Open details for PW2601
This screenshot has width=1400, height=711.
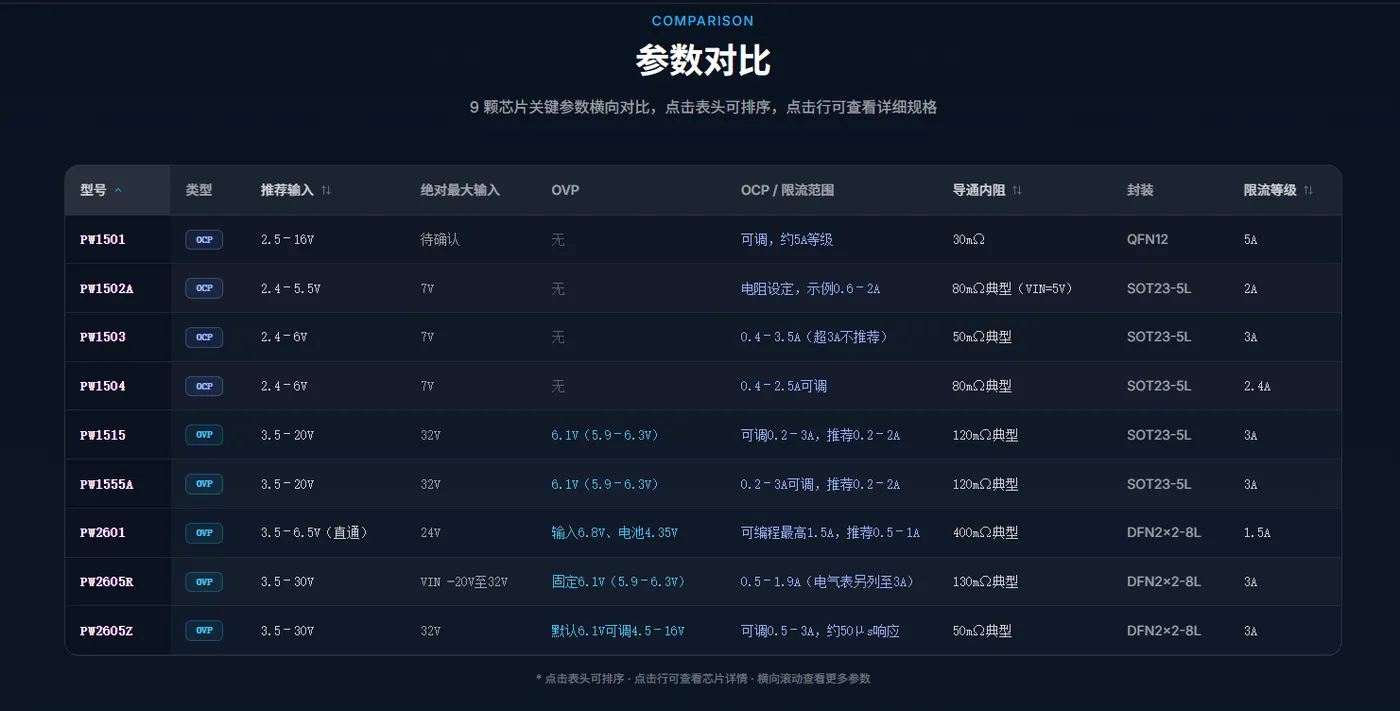[703, 533]
